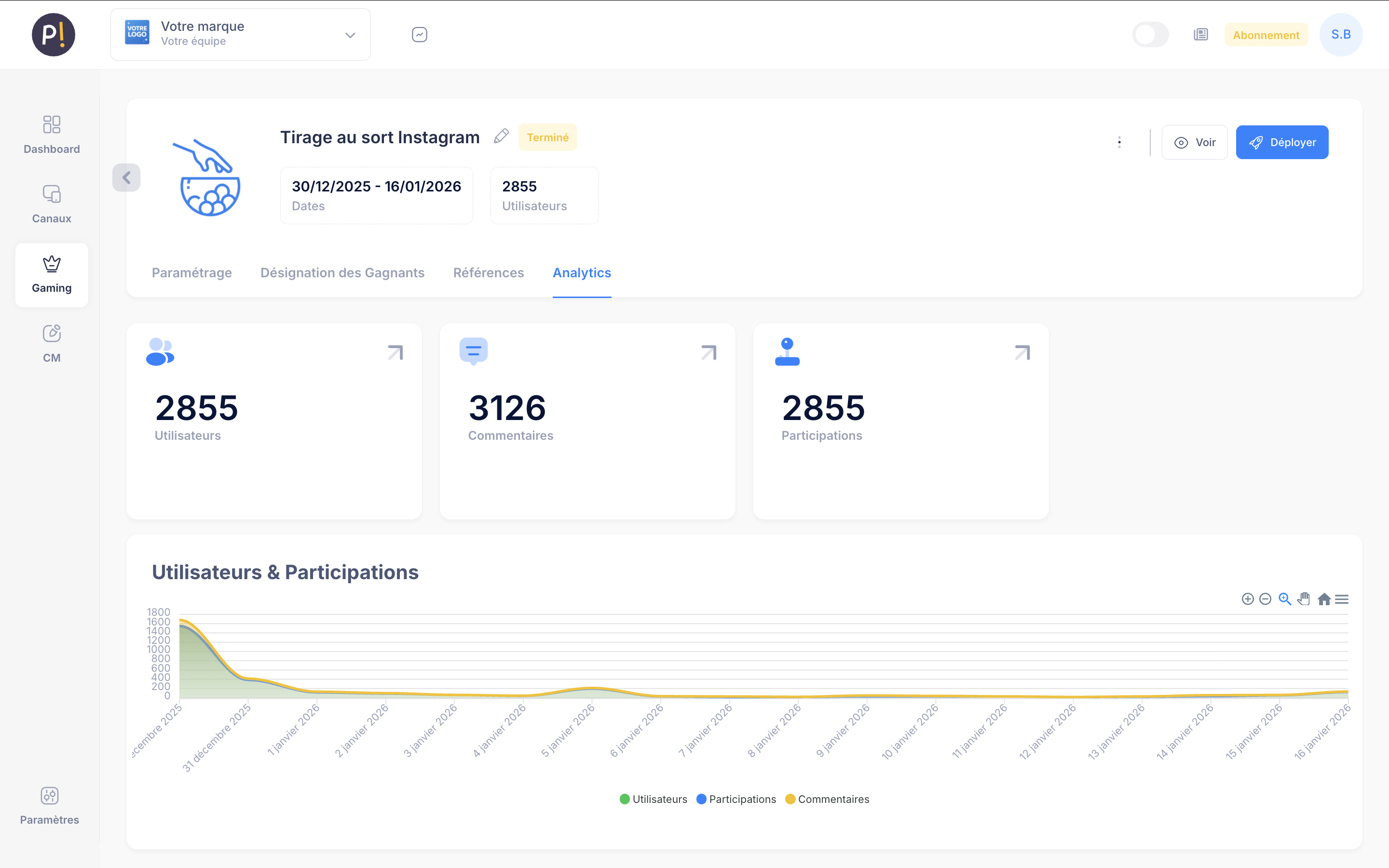
Task: Open the Canaux section from sidebar
Action: pyautogui.click(x=52, y=204)
